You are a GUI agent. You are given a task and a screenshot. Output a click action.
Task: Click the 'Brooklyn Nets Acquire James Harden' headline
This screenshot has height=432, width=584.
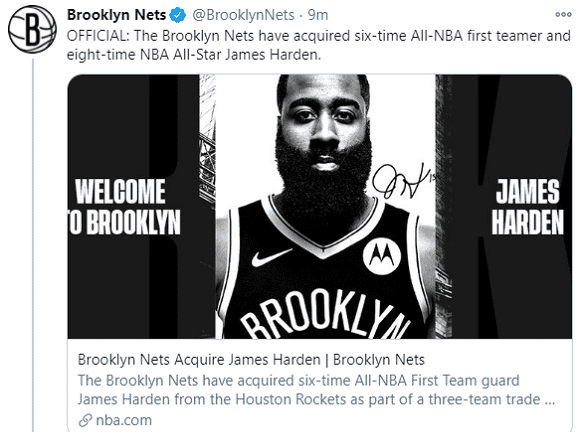click(251, 360)
